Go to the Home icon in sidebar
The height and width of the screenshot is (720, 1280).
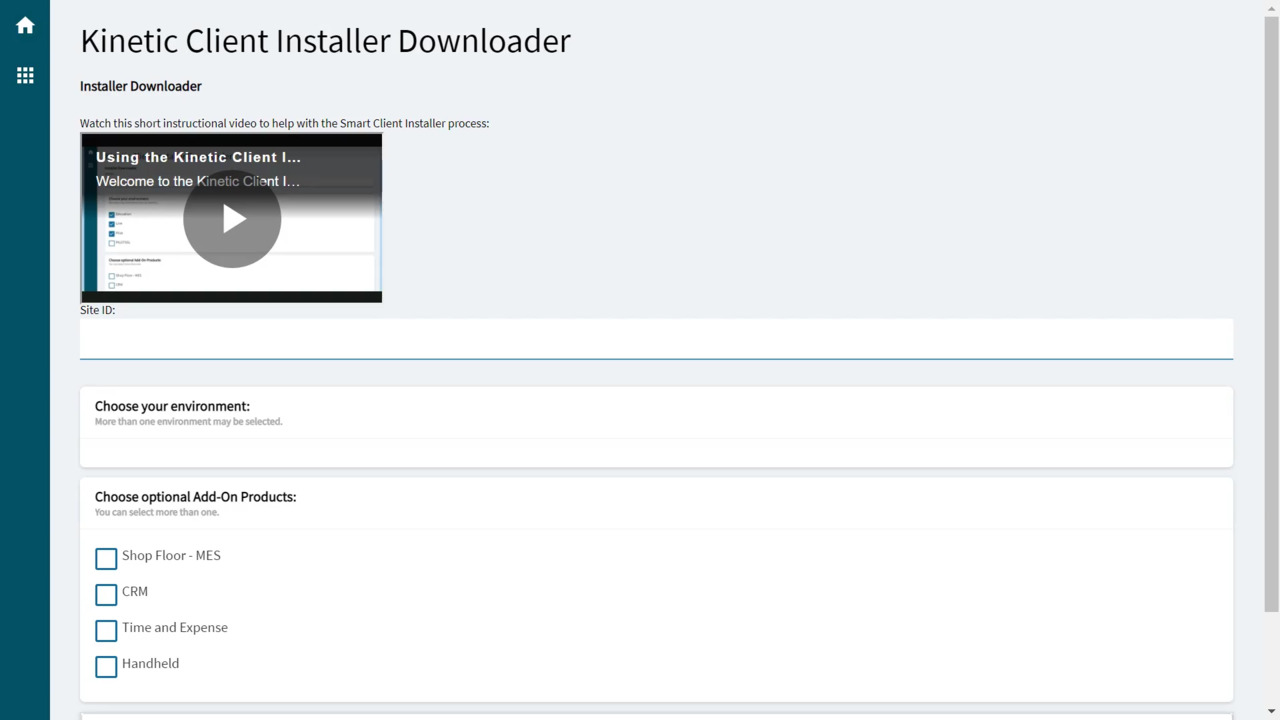tap(25, 26)
